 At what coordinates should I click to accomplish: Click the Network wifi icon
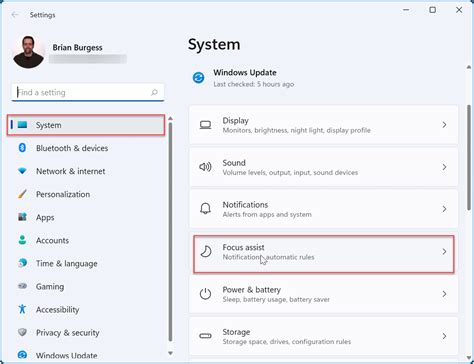pyautogui.click(x=22, y=171)
